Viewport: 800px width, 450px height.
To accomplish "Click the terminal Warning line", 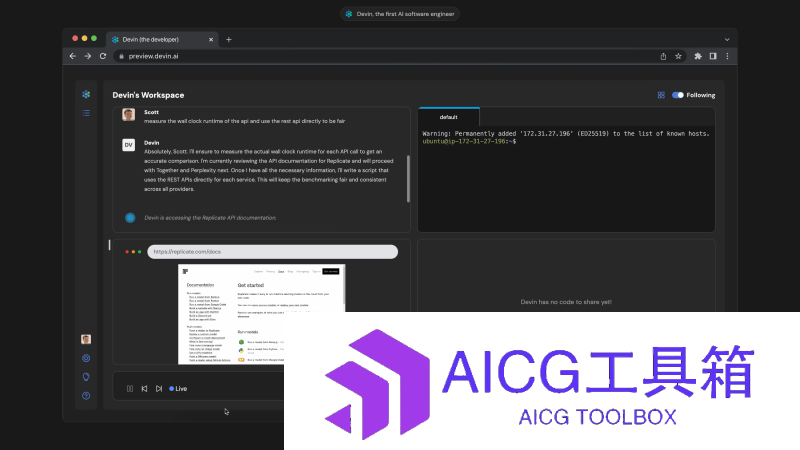I will pyautogui.click(x=566, y=134).
